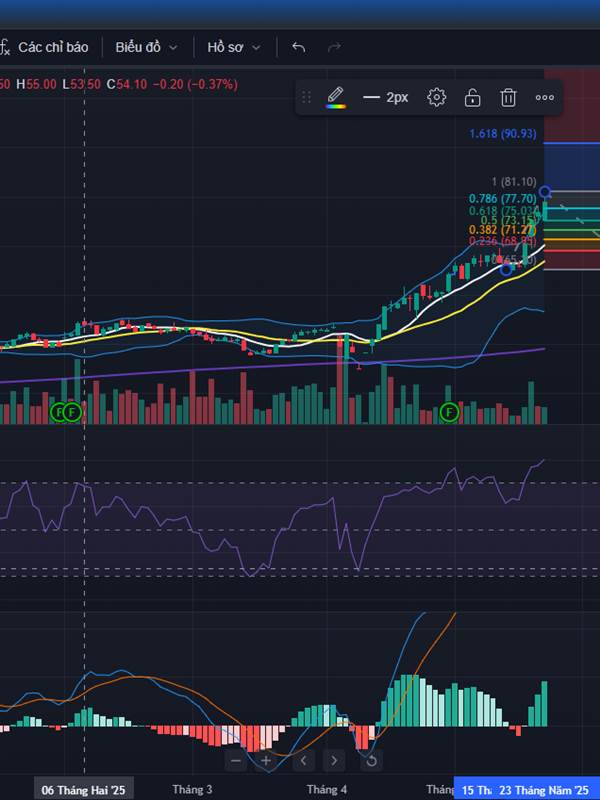Toggle the lock icon for drawing
This screenshot has width=600, height=800.
pos(472,97)
